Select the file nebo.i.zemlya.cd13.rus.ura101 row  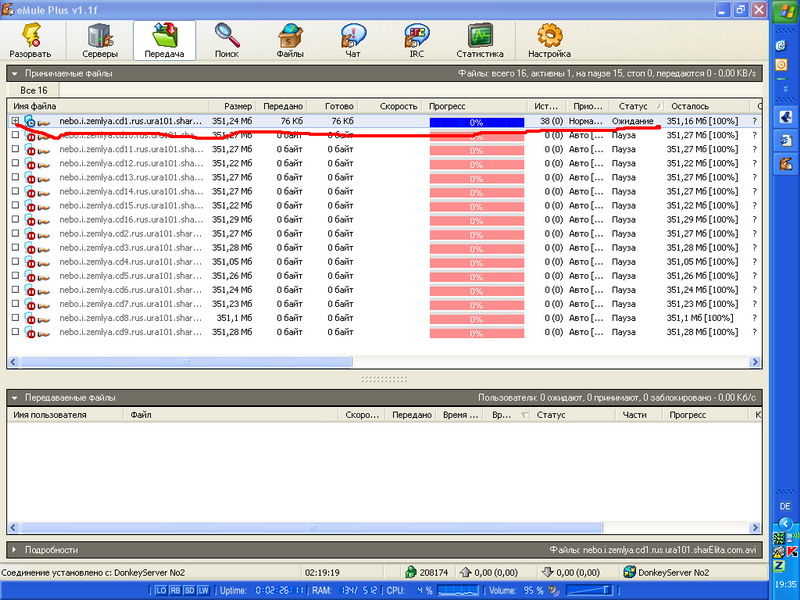[383, 178]
